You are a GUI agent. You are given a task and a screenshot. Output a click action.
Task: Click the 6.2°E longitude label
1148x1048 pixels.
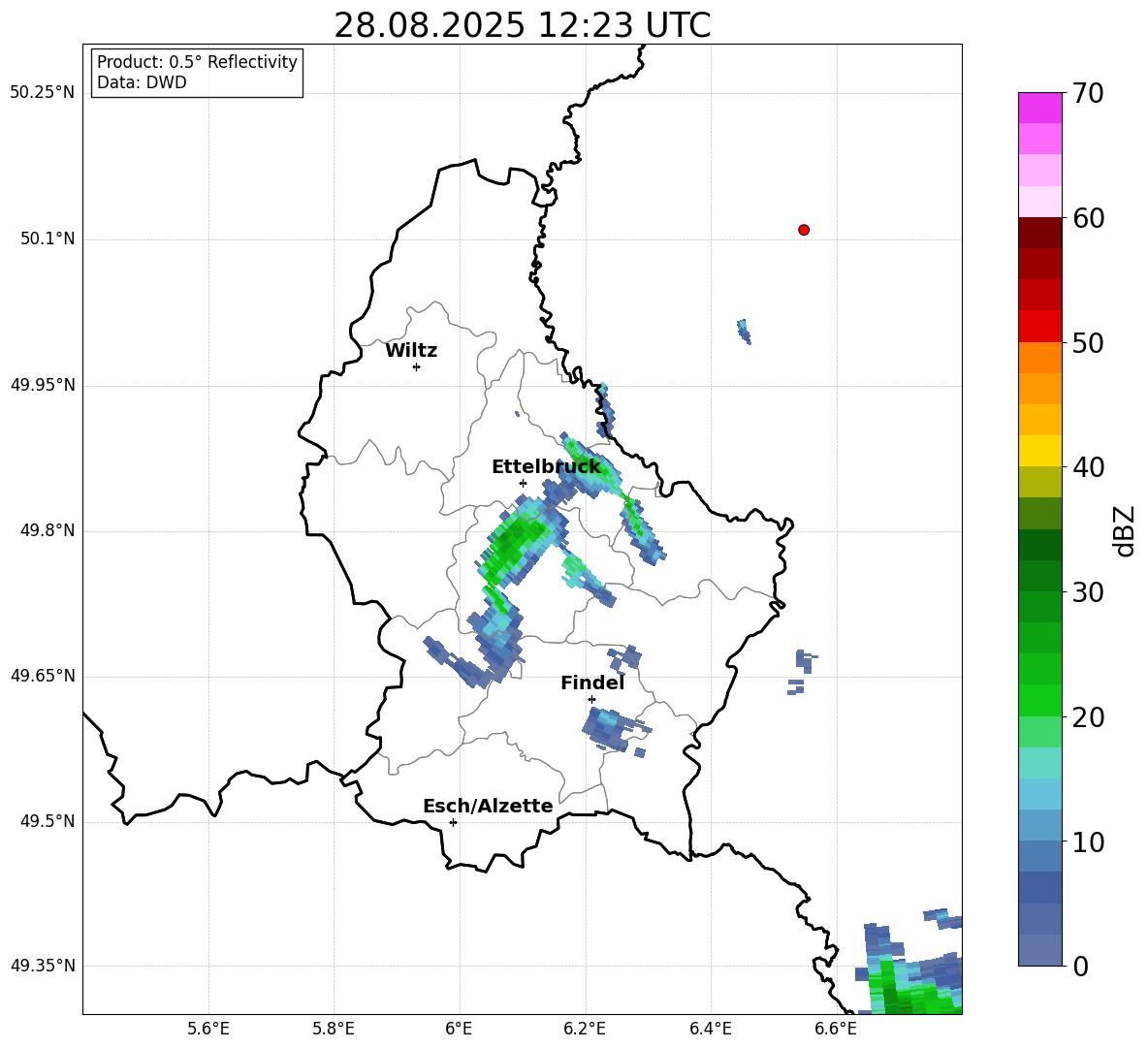585,1029
